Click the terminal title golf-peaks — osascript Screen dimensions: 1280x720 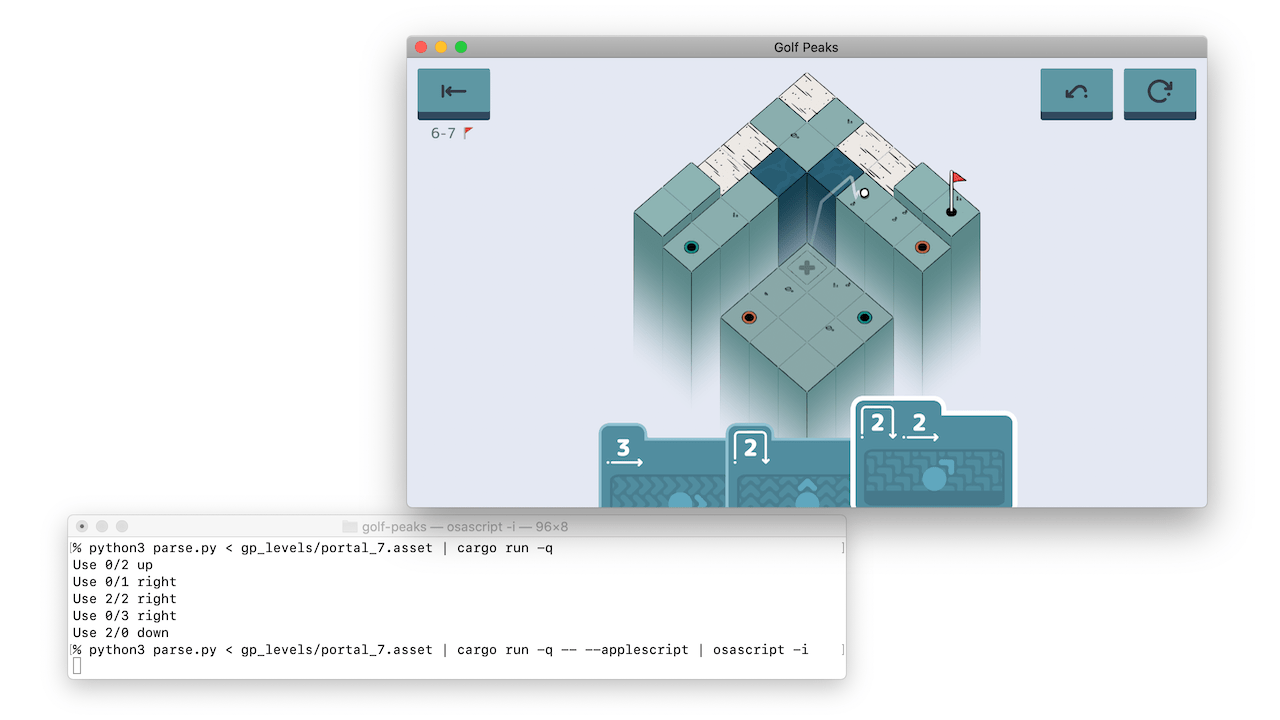[x=465, y=526]
